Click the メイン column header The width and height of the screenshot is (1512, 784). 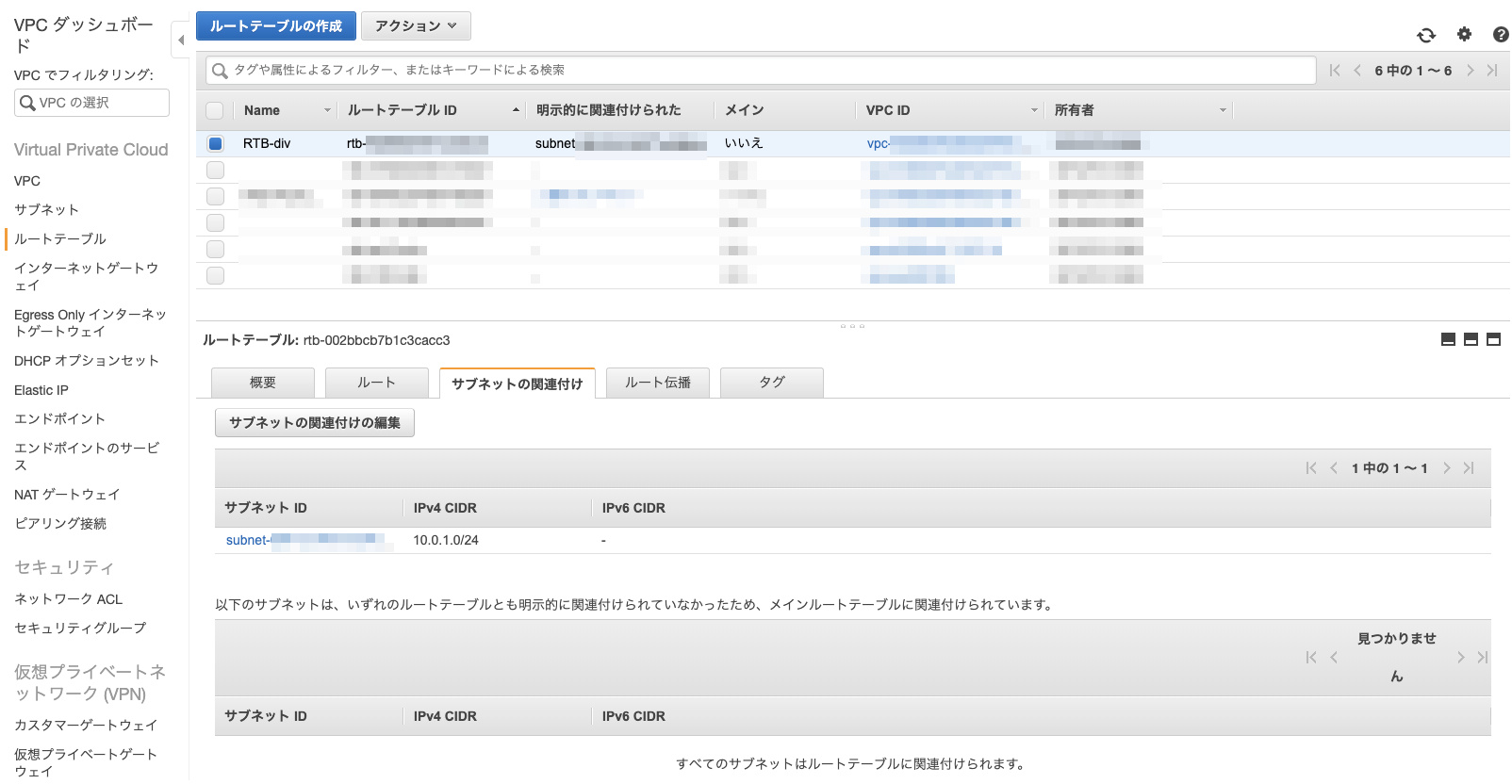tap(744, 110)
